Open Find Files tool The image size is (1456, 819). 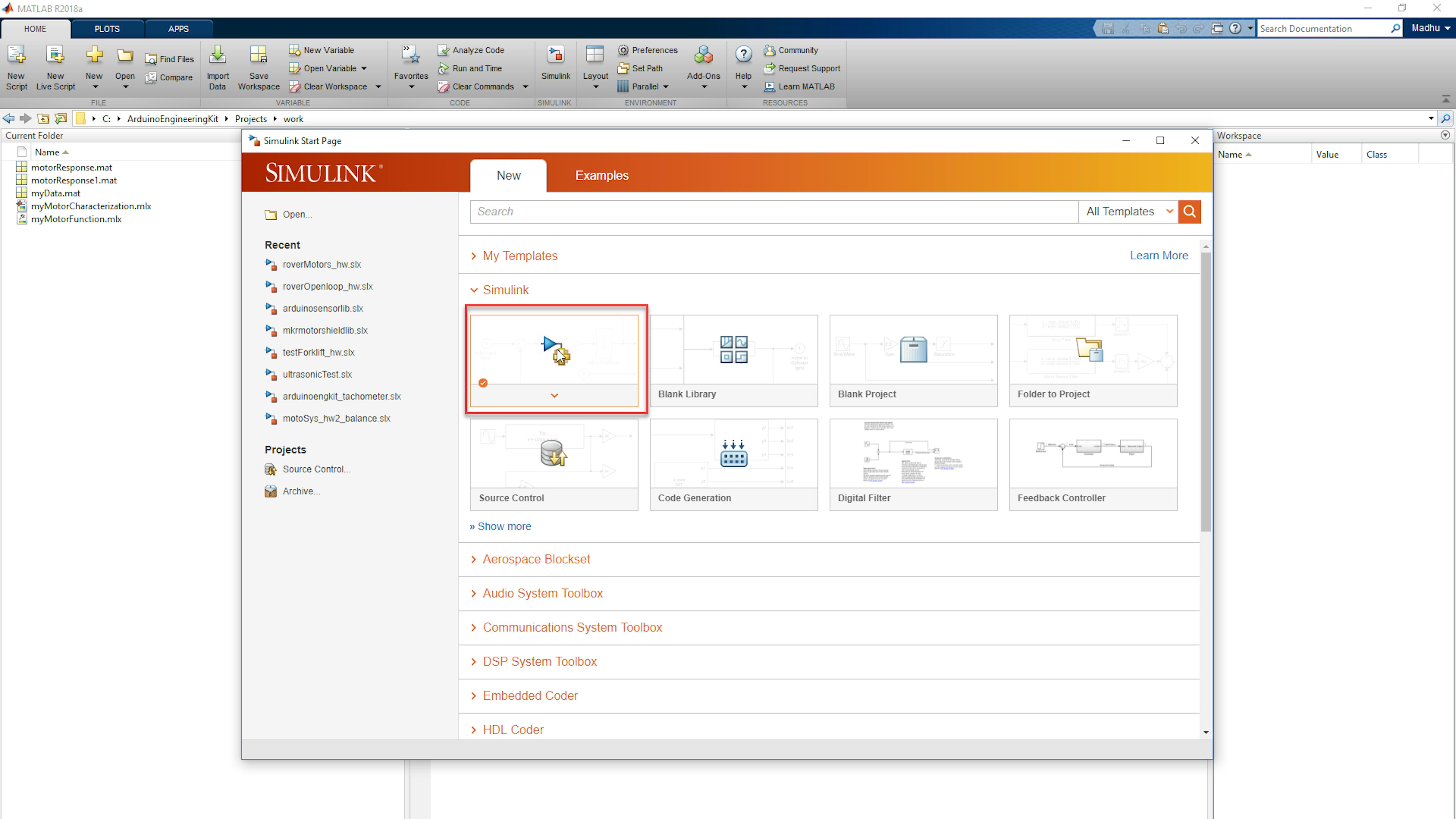(169, 59)
